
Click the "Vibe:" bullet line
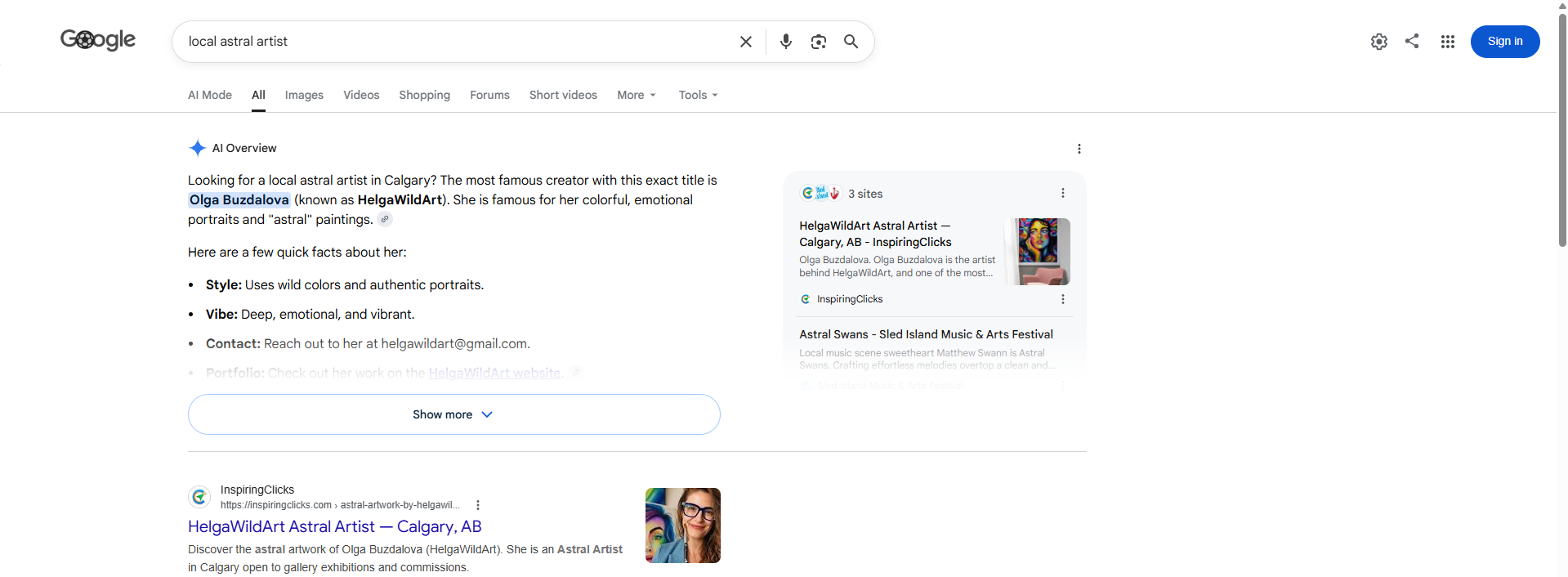click(x=310, y=315)
